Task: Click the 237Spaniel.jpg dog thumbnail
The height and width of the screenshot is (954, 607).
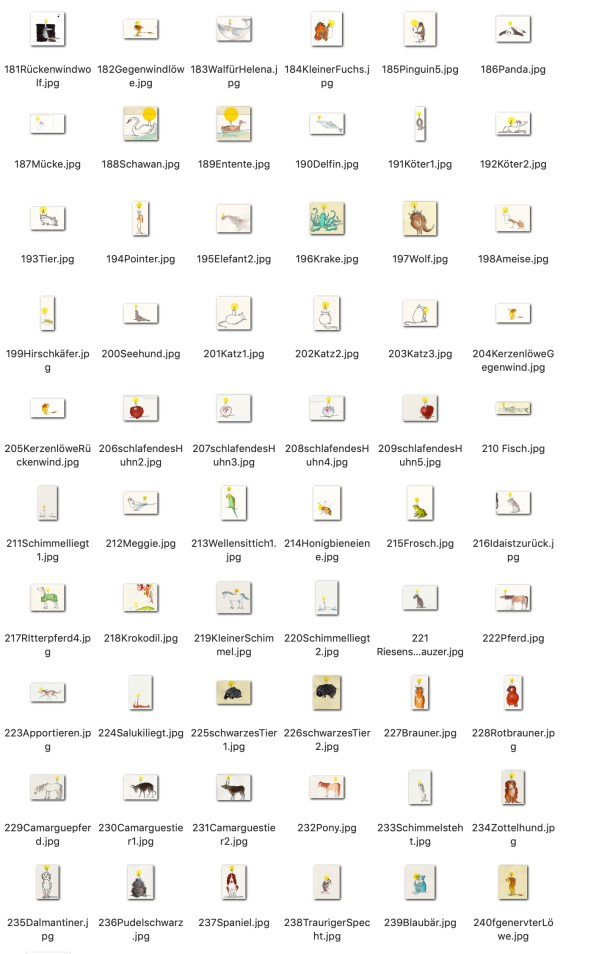Action: coord(233,881)
